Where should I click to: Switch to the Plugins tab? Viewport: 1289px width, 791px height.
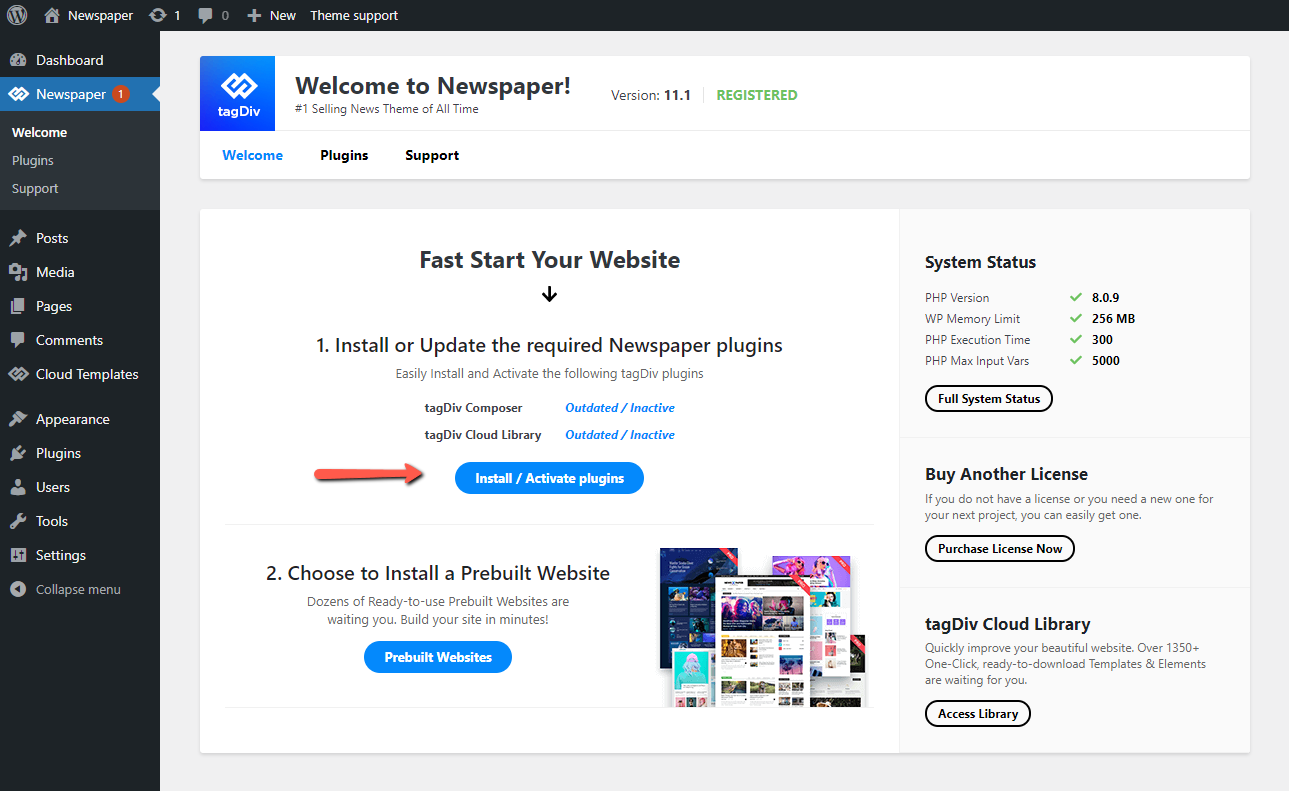pyautogui.click(x=344, y=155)
